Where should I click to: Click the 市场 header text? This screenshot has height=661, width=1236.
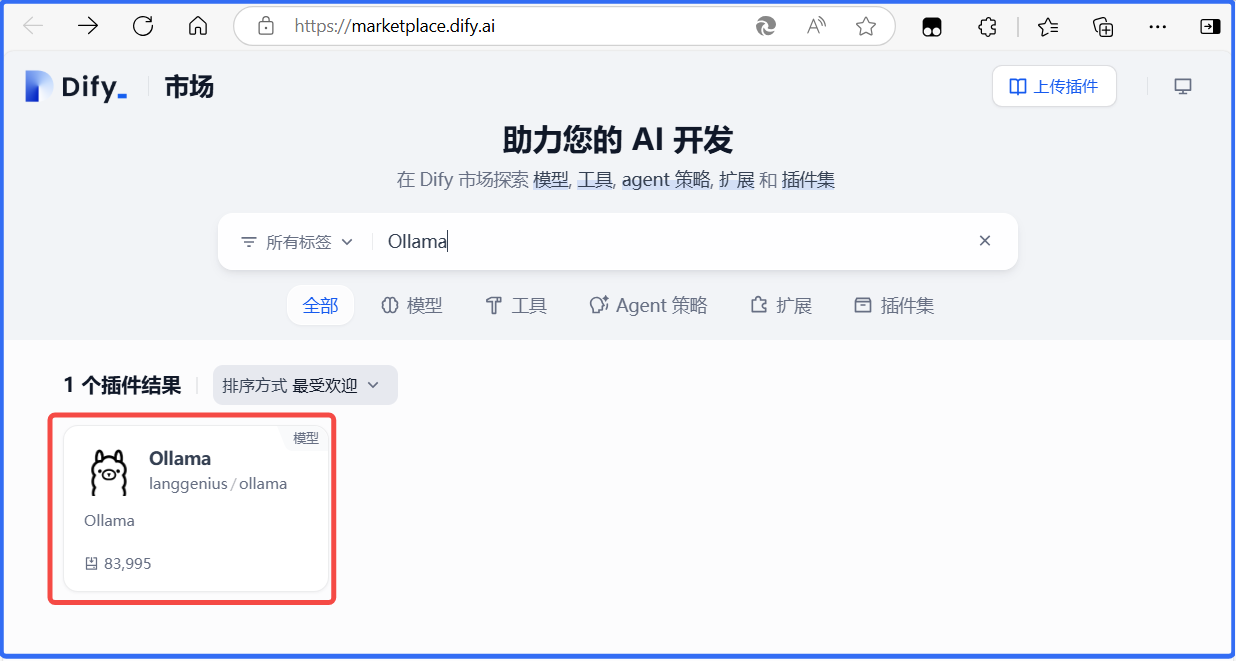click(189, 87)
